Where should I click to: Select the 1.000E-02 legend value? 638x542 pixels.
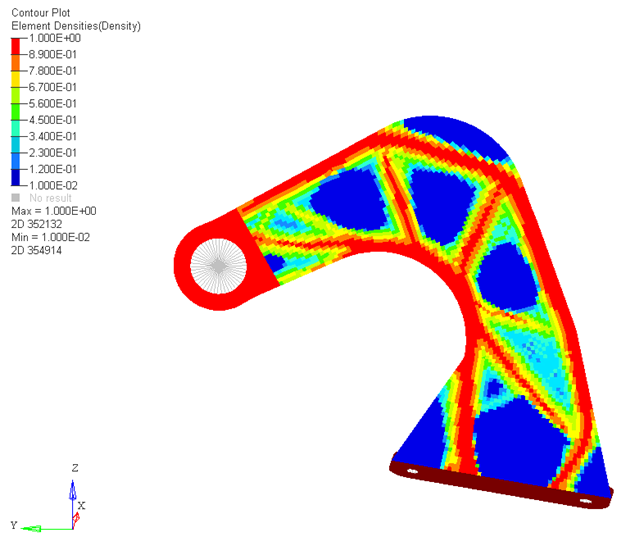pyautogui.click(x=53, y=186)
